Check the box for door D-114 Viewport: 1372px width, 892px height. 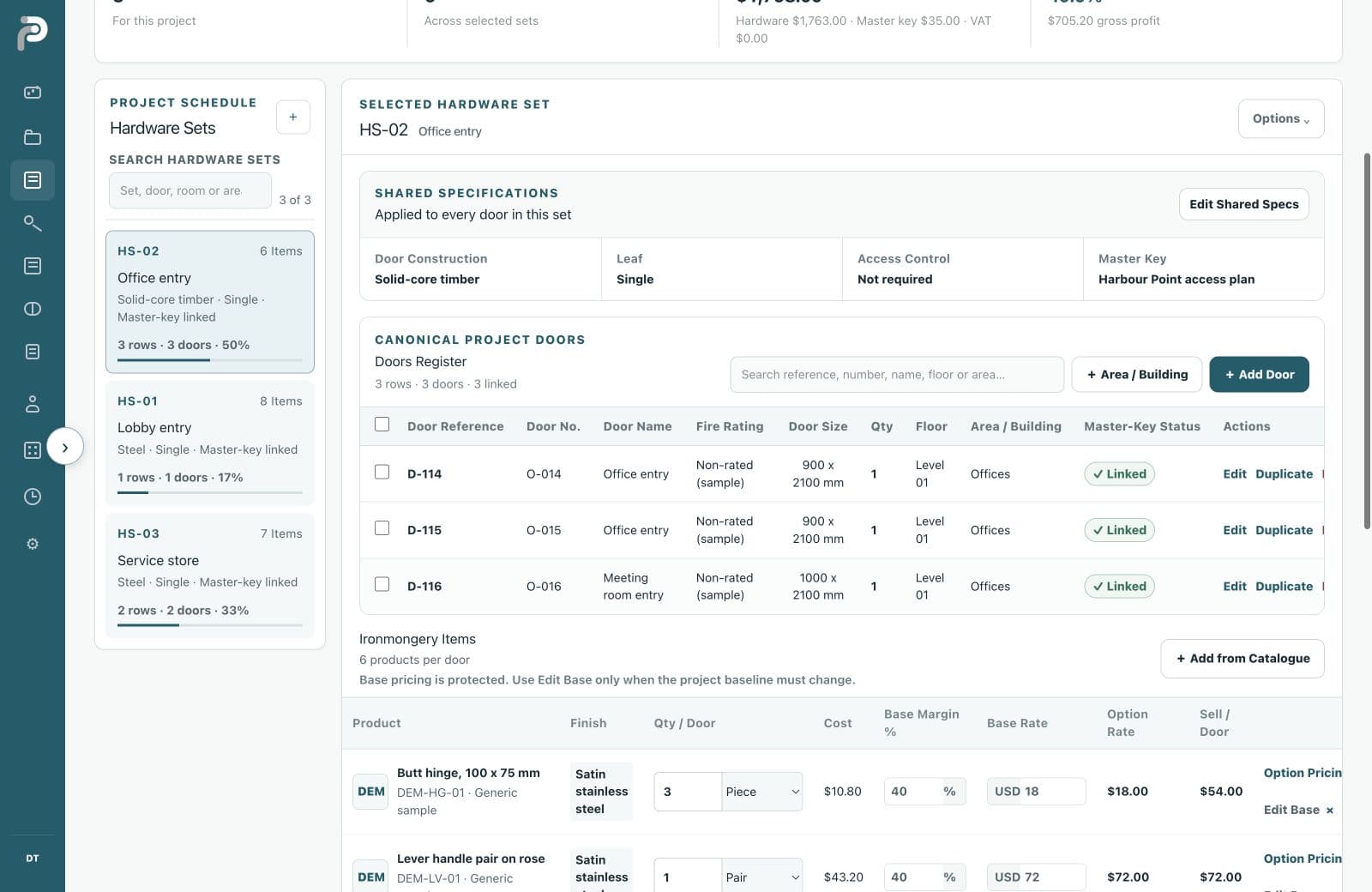382,472
